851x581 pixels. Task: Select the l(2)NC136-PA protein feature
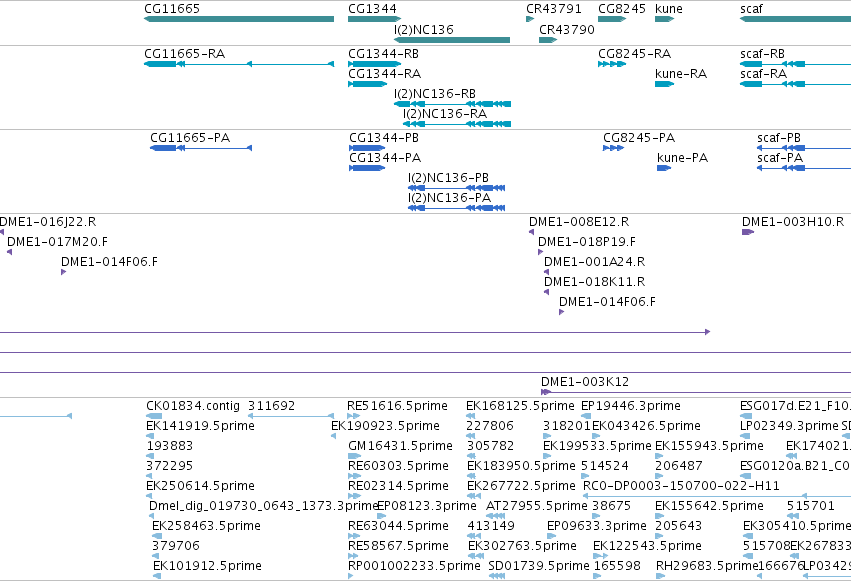(x=456, y=208)
